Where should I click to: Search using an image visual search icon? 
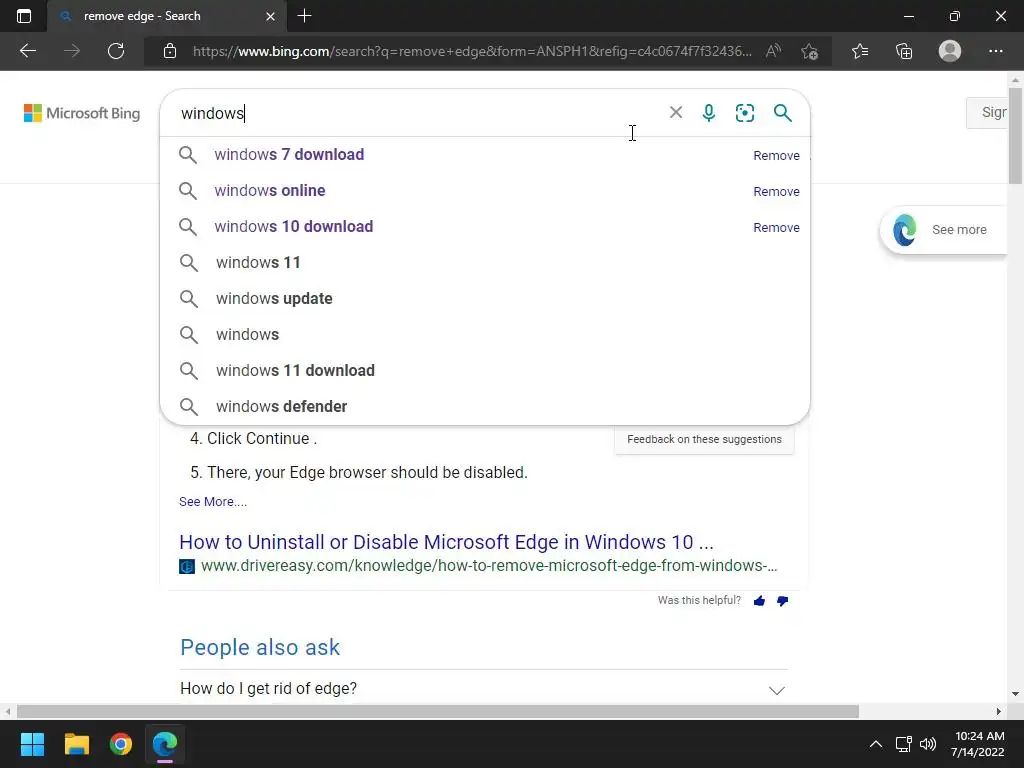tap(744, 113)
